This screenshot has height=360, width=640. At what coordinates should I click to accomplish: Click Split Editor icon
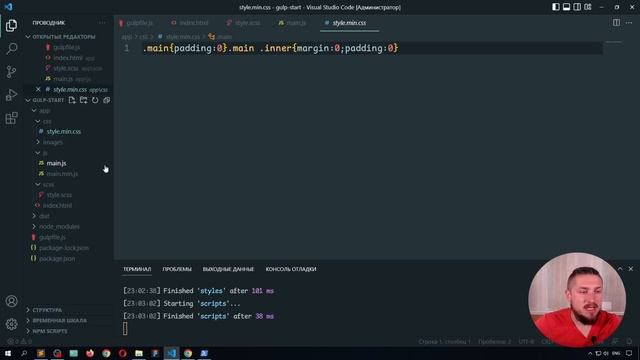[616, 23]
